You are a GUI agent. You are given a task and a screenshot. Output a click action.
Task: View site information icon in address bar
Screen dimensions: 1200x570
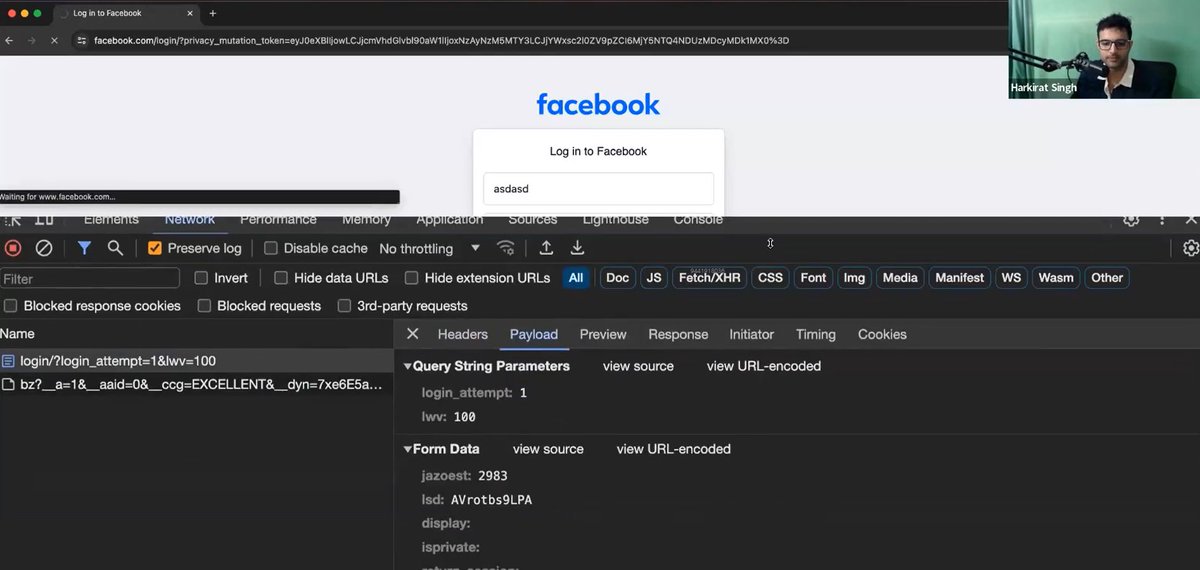click(81, 40)
